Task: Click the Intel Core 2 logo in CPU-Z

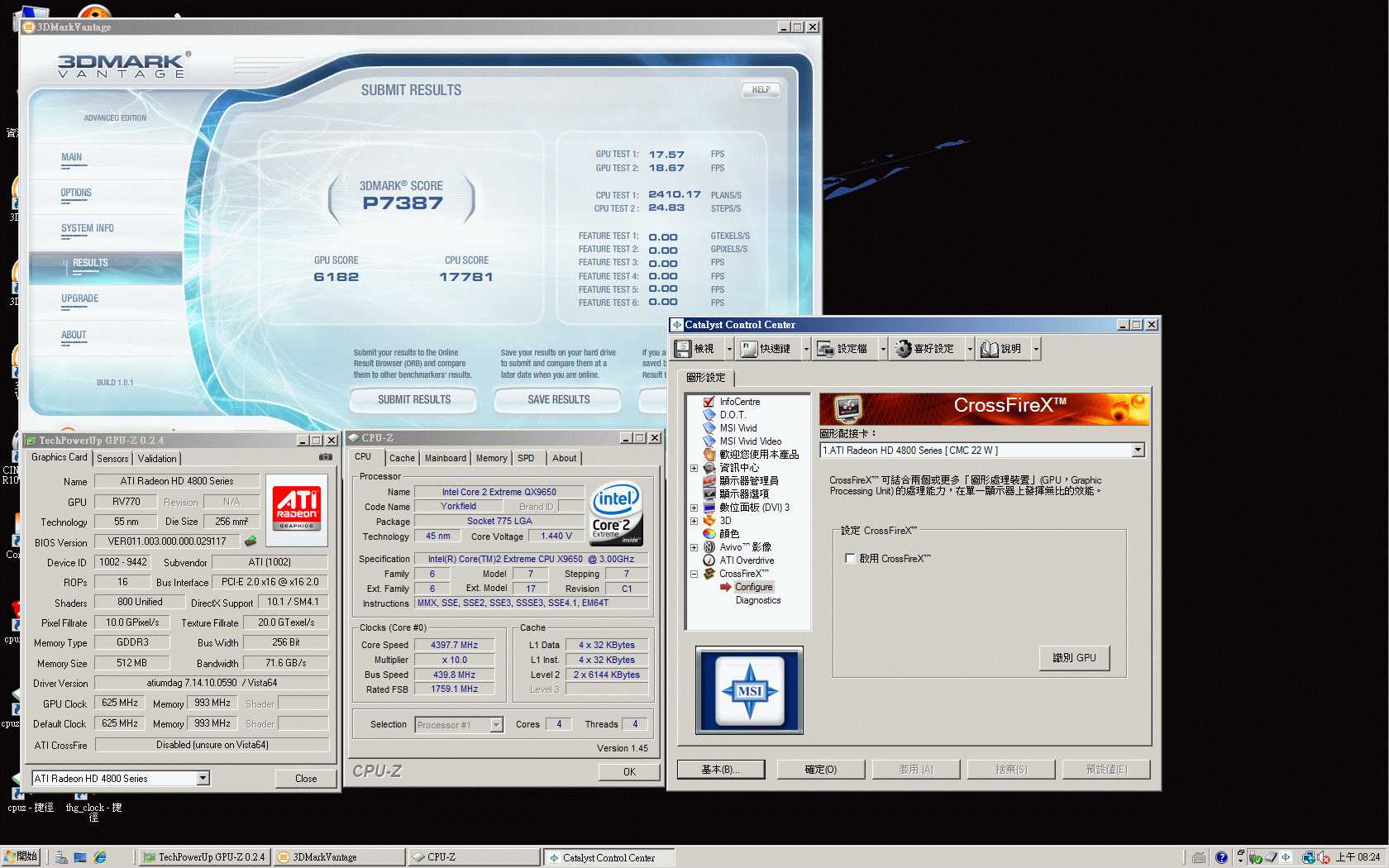Action: tap(617, 513)
